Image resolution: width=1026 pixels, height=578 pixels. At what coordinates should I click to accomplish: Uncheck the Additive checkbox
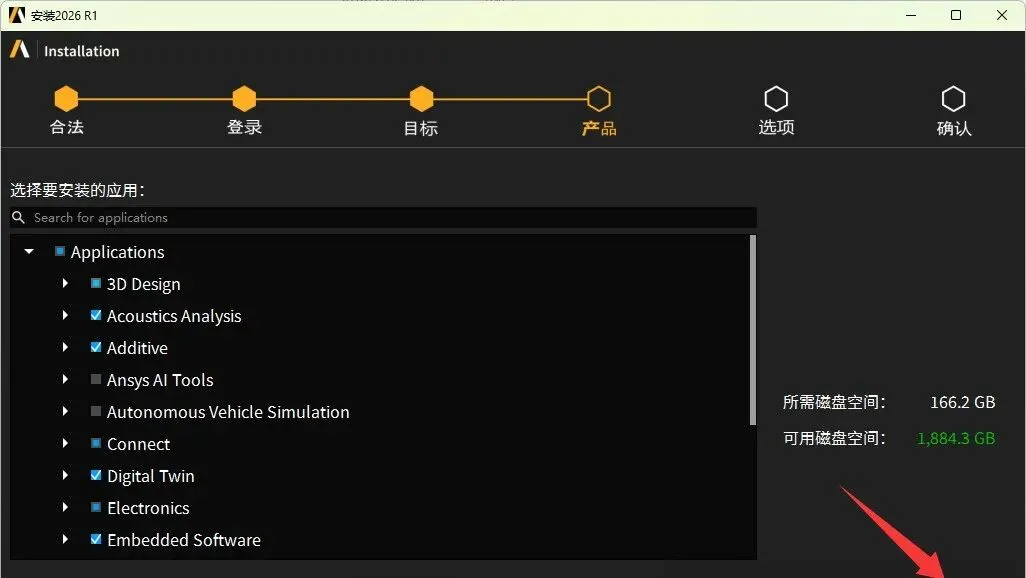click(96, 348)
